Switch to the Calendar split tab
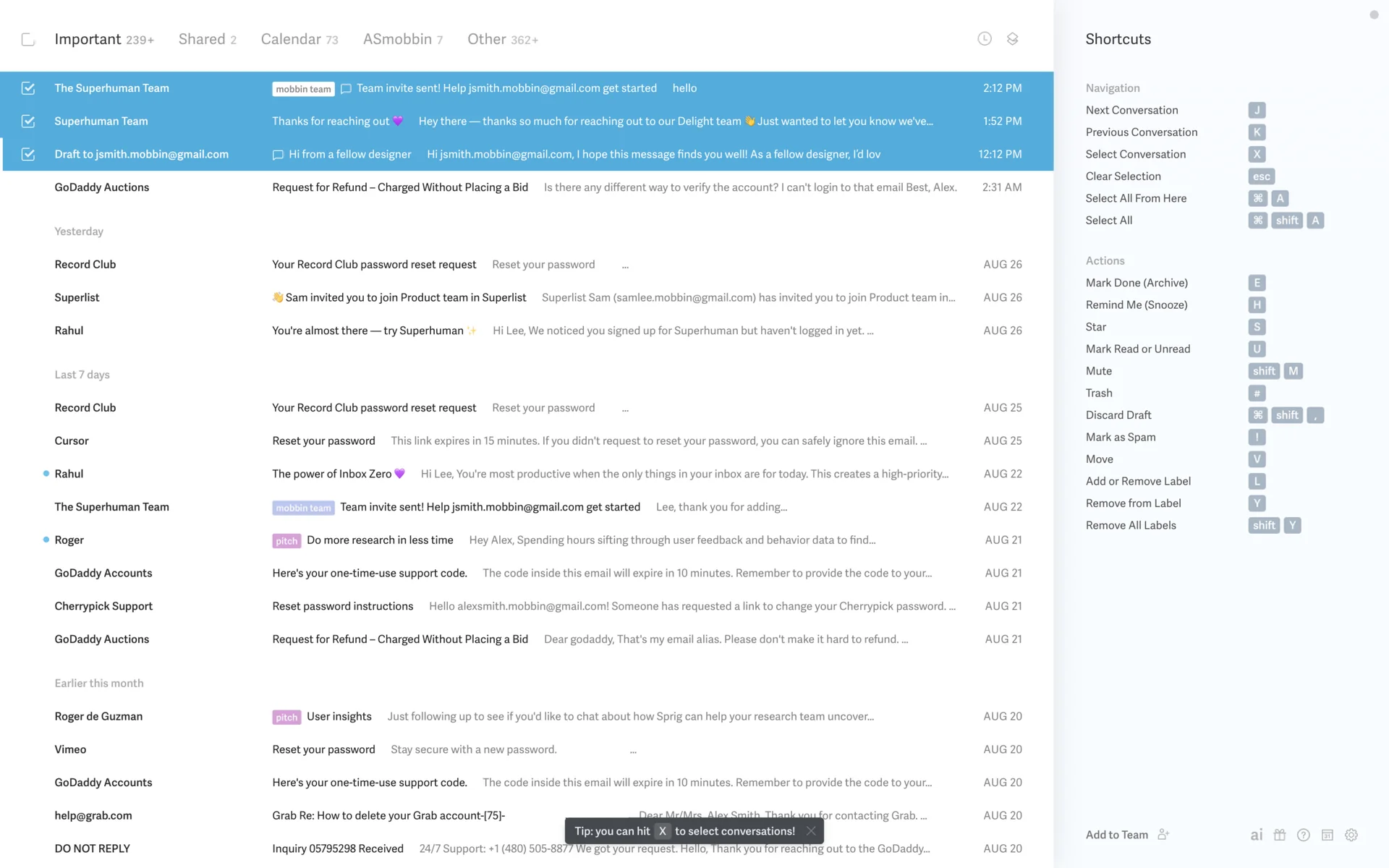Viewport: 1389px width, 868px height. point(299,39)
